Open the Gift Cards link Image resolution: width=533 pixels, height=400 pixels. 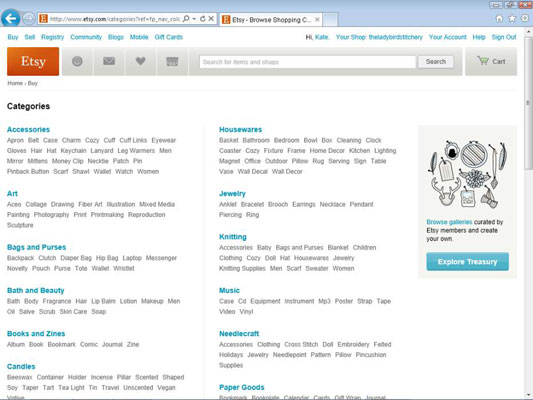[x=169, y=37]
